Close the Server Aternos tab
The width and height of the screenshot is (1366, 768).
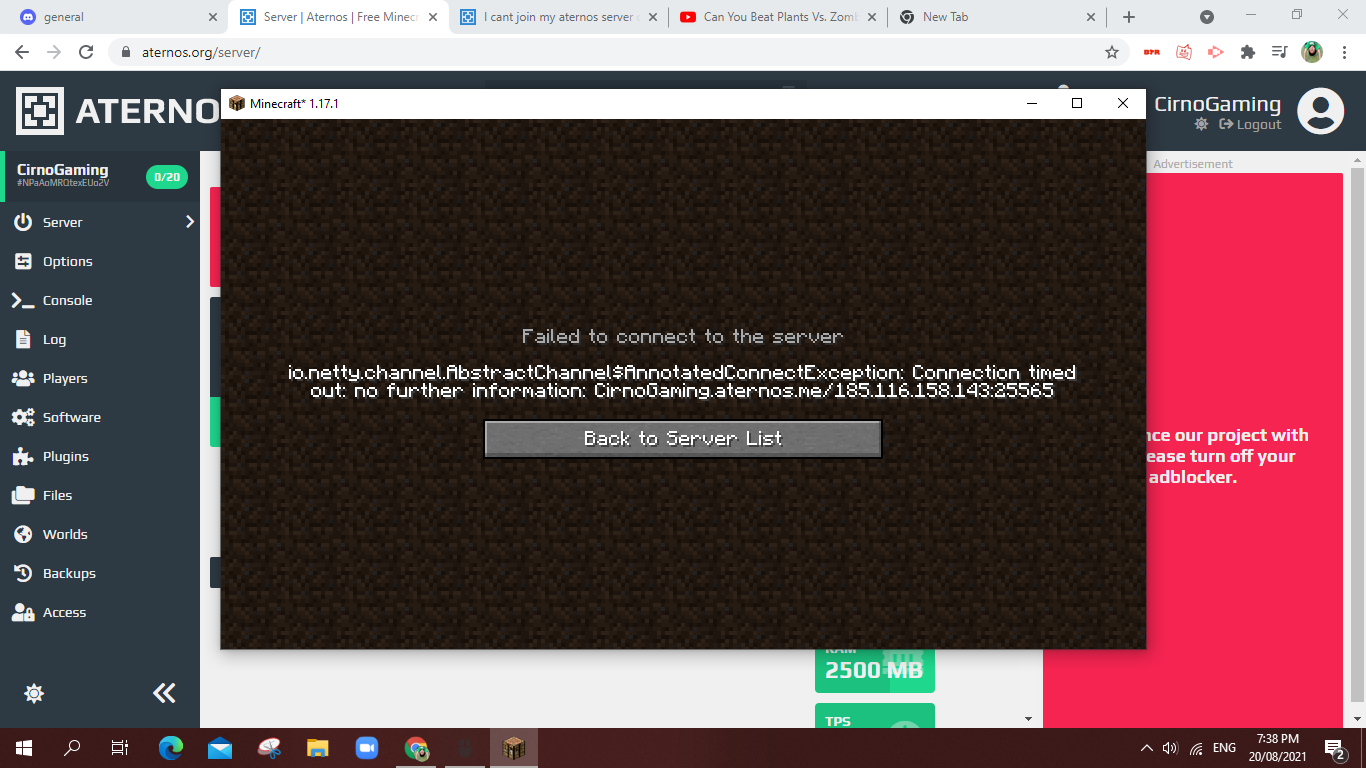pyautogui.click(x=432, y=17)
